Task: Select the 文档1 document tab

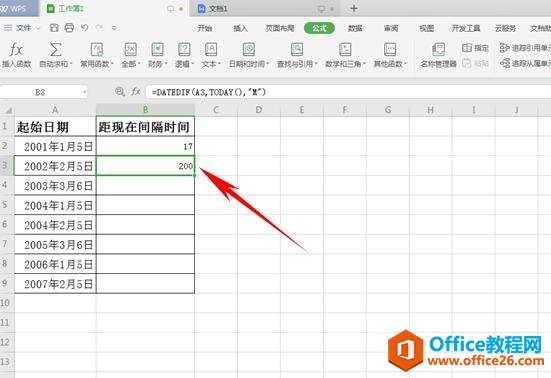Action: pyautogui.click(x=266, y=8)
